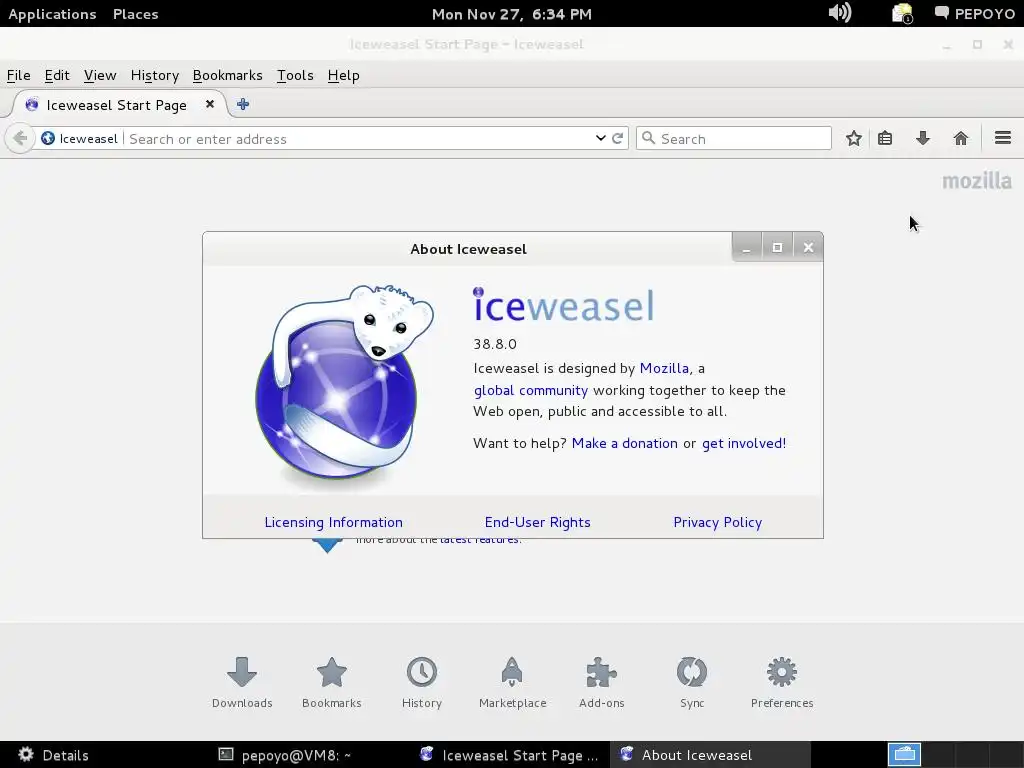The width and height of the screenshot is (1024, 768).
Task: Open the Applications menu in top panel
Action: (x=52, y=14)
